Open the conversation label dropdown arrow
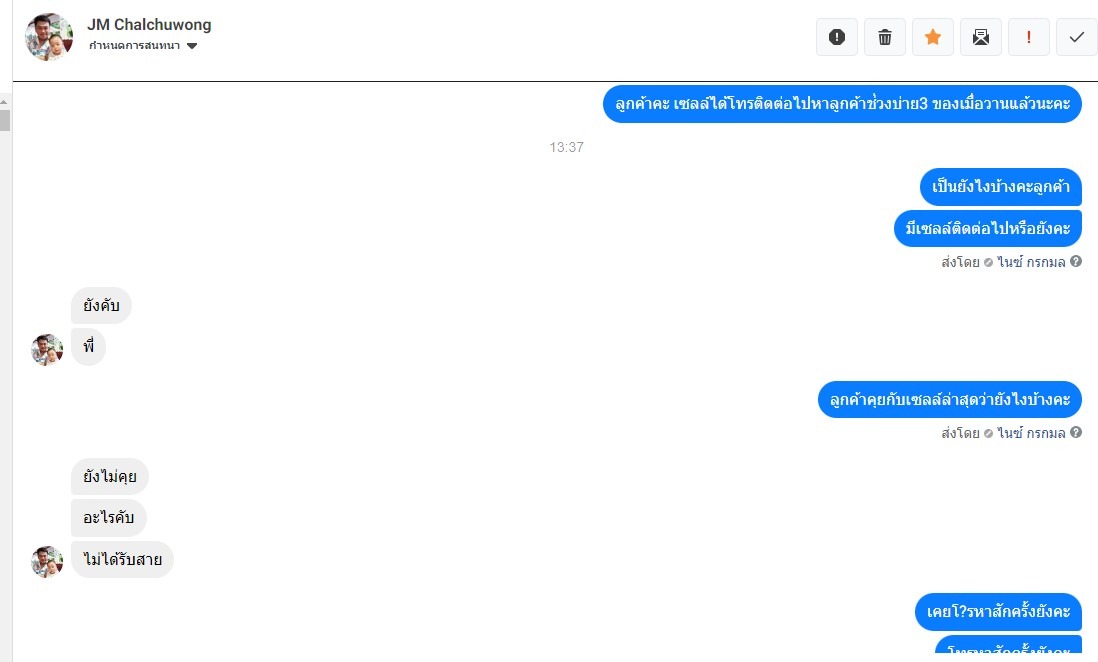 point(192,46)
